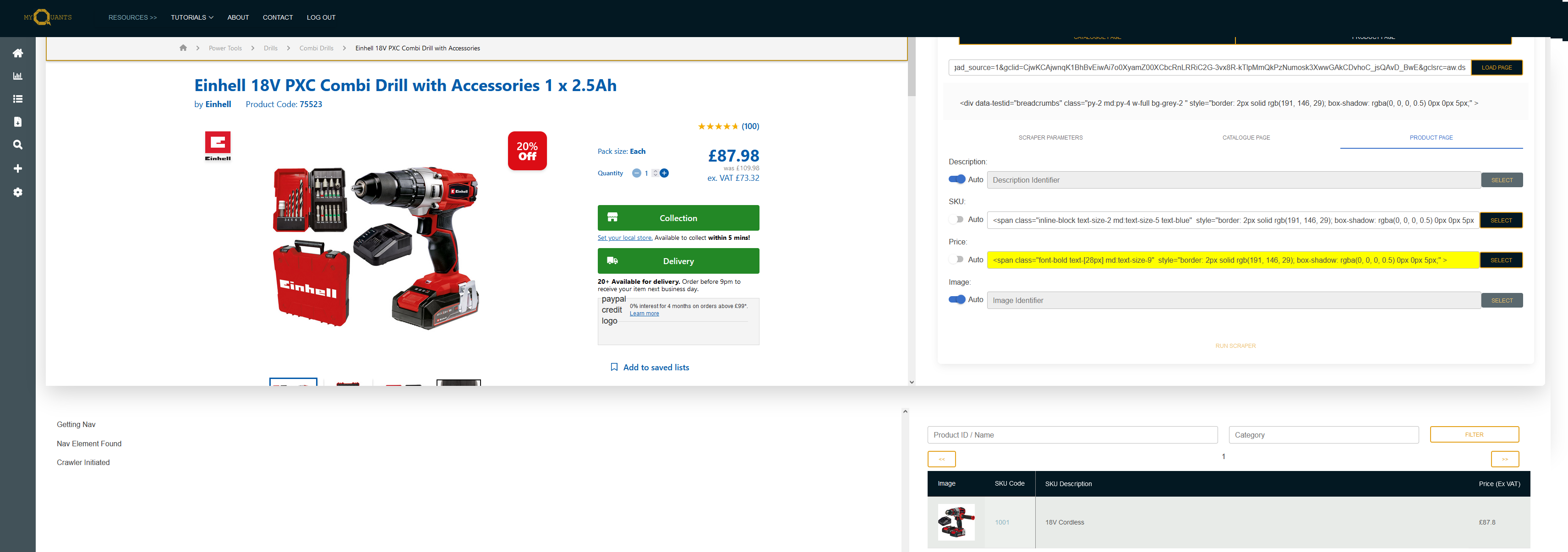Click the plus add icon in sidebar
This screenshot has height=552, width=1568.
(18, 168)
